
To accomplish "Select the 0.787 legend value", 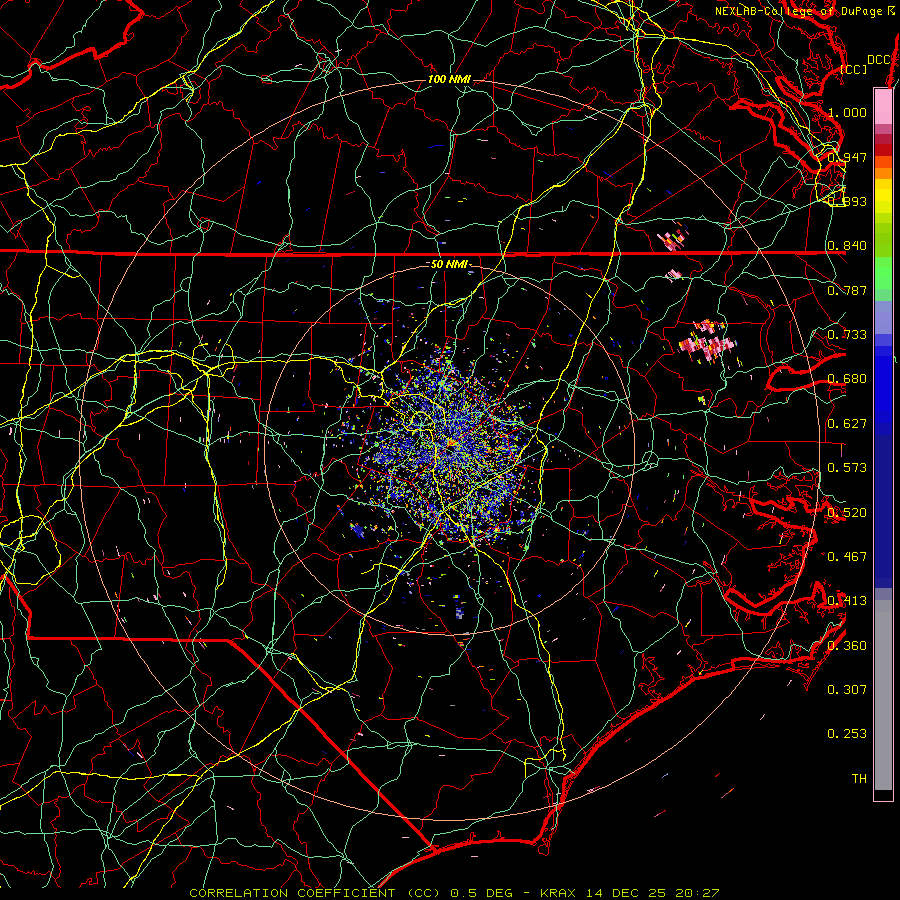I will (x=847, y=290).
